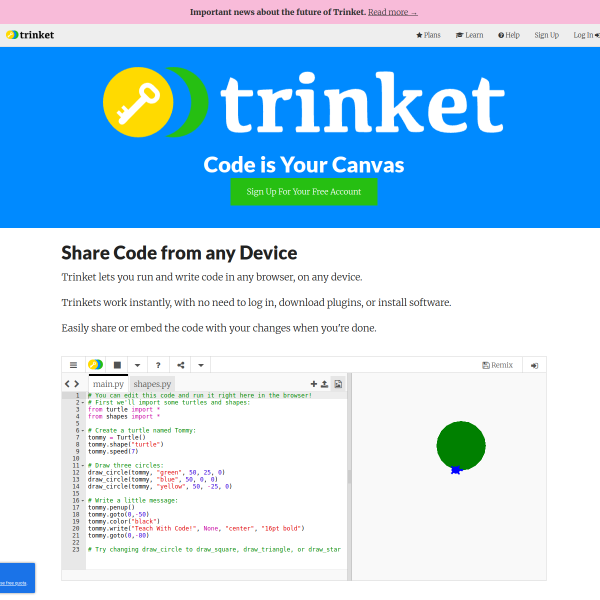Expand the share options dropdown arrow

tap(201, 365)
